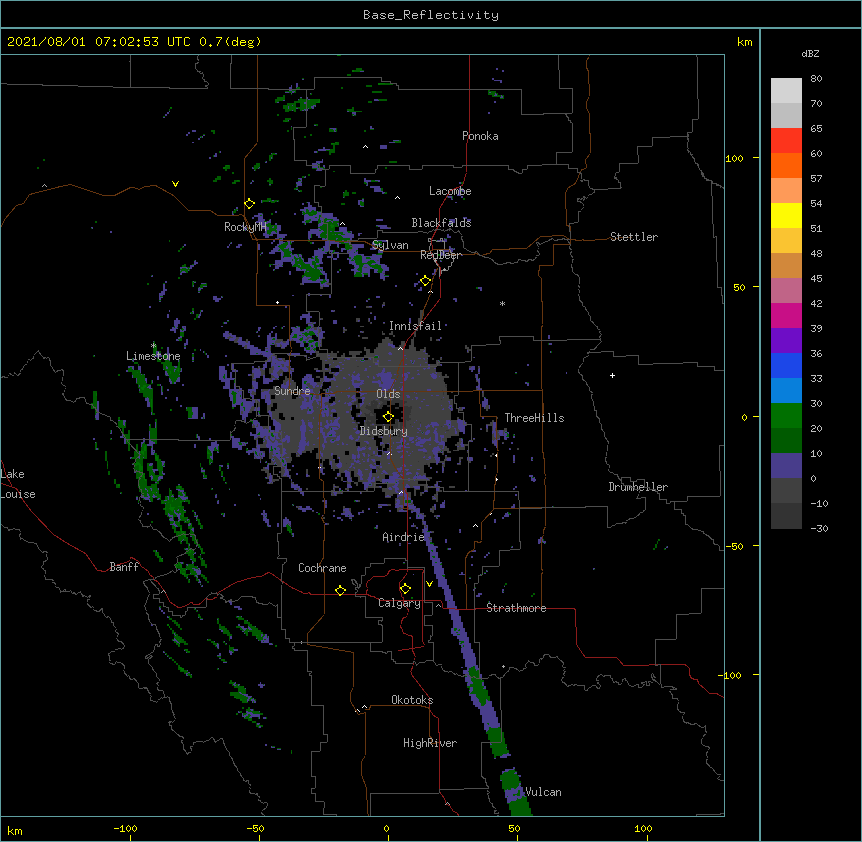
Task: Click the Lake Louise label
Action: [17, 484]
